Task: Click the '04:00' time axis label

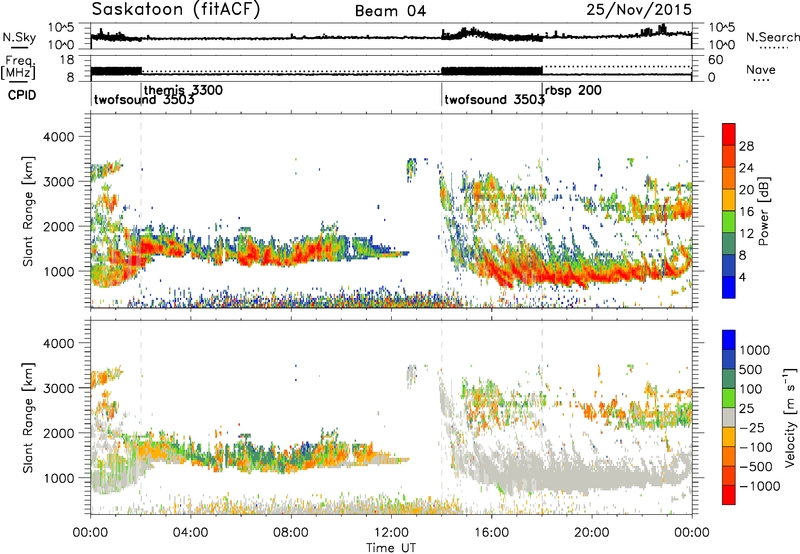Action: [x=190, y=533]
